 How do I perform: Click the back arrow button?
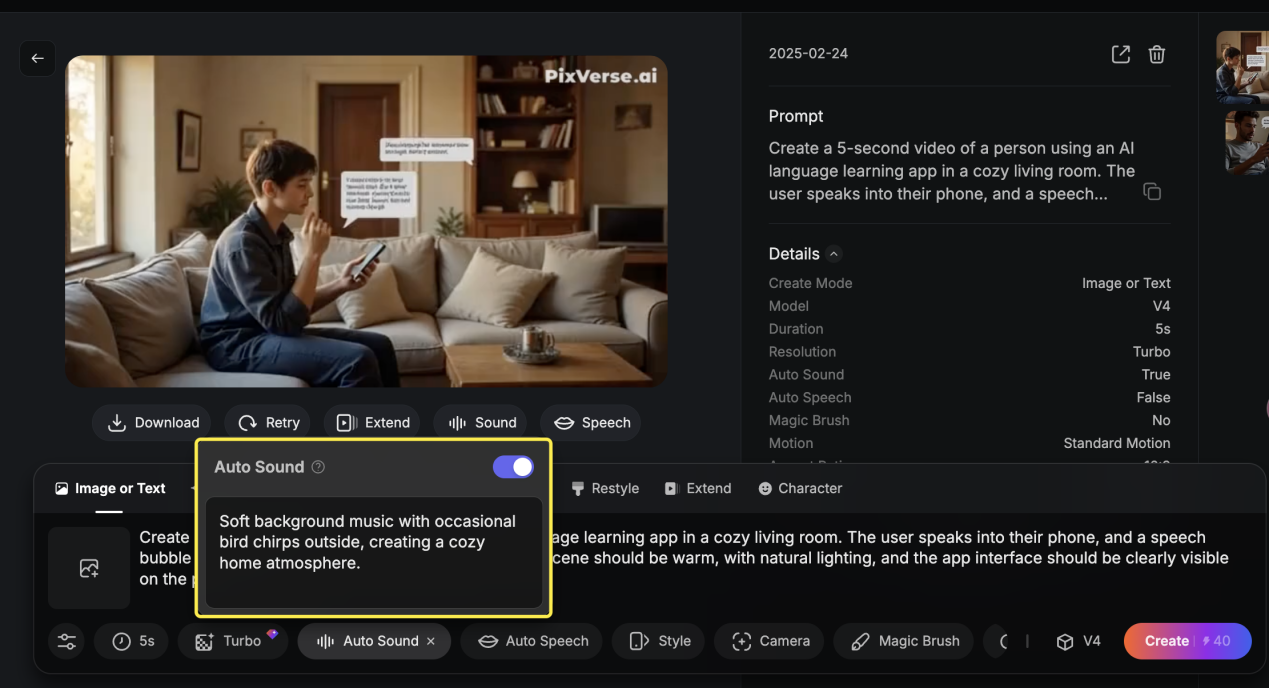(x=37, y=58)
